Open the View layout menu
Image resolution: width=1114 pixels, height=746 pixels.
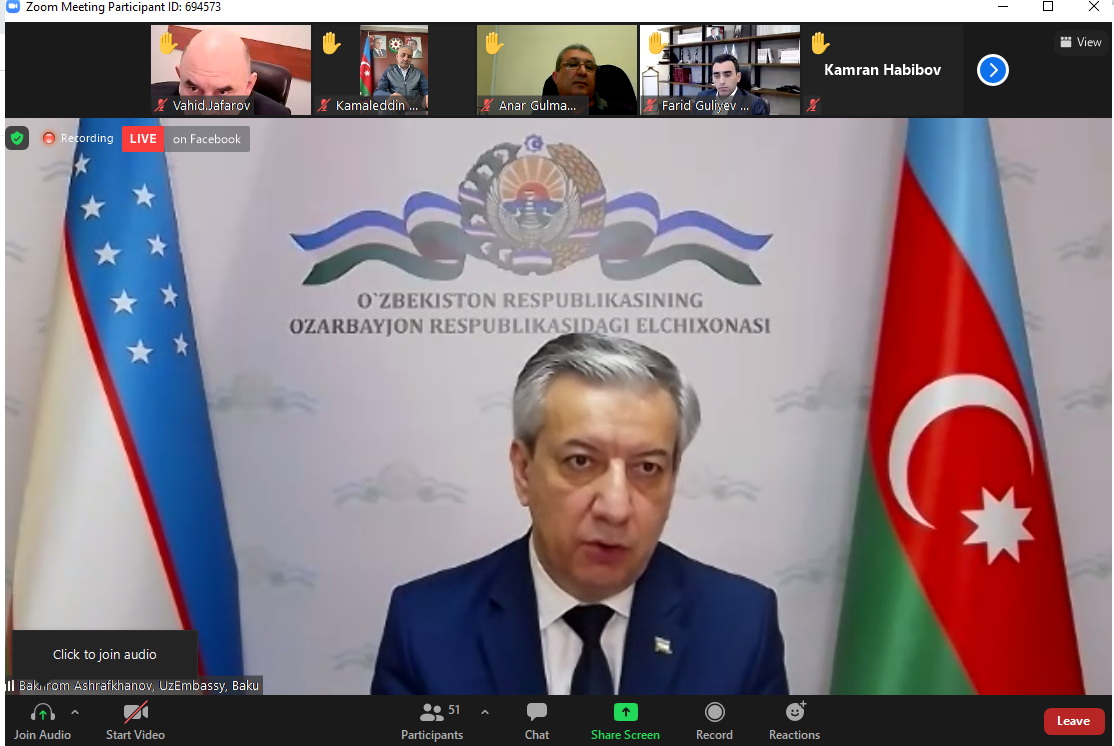tap(1080, 42)
